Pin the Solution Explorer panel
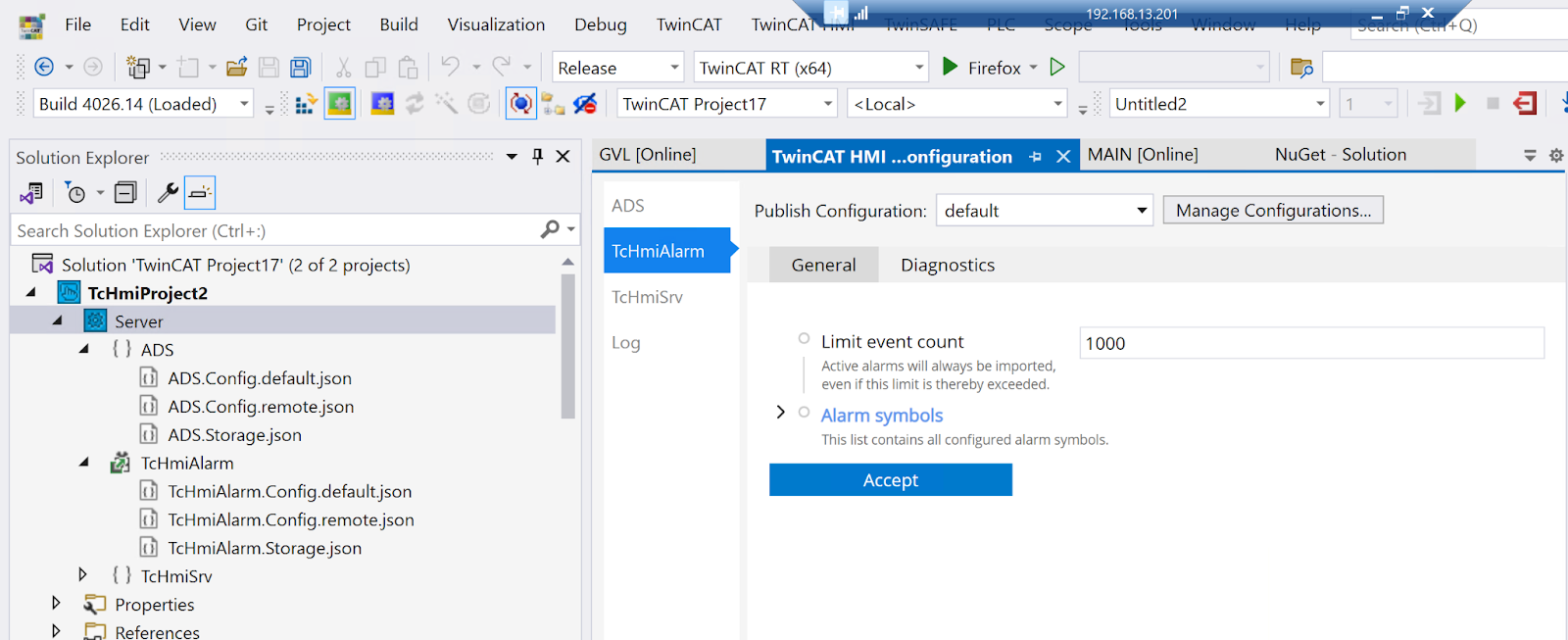Image resolution: width=1568 pixels, height=640 pixels. (x=537, y=156)
